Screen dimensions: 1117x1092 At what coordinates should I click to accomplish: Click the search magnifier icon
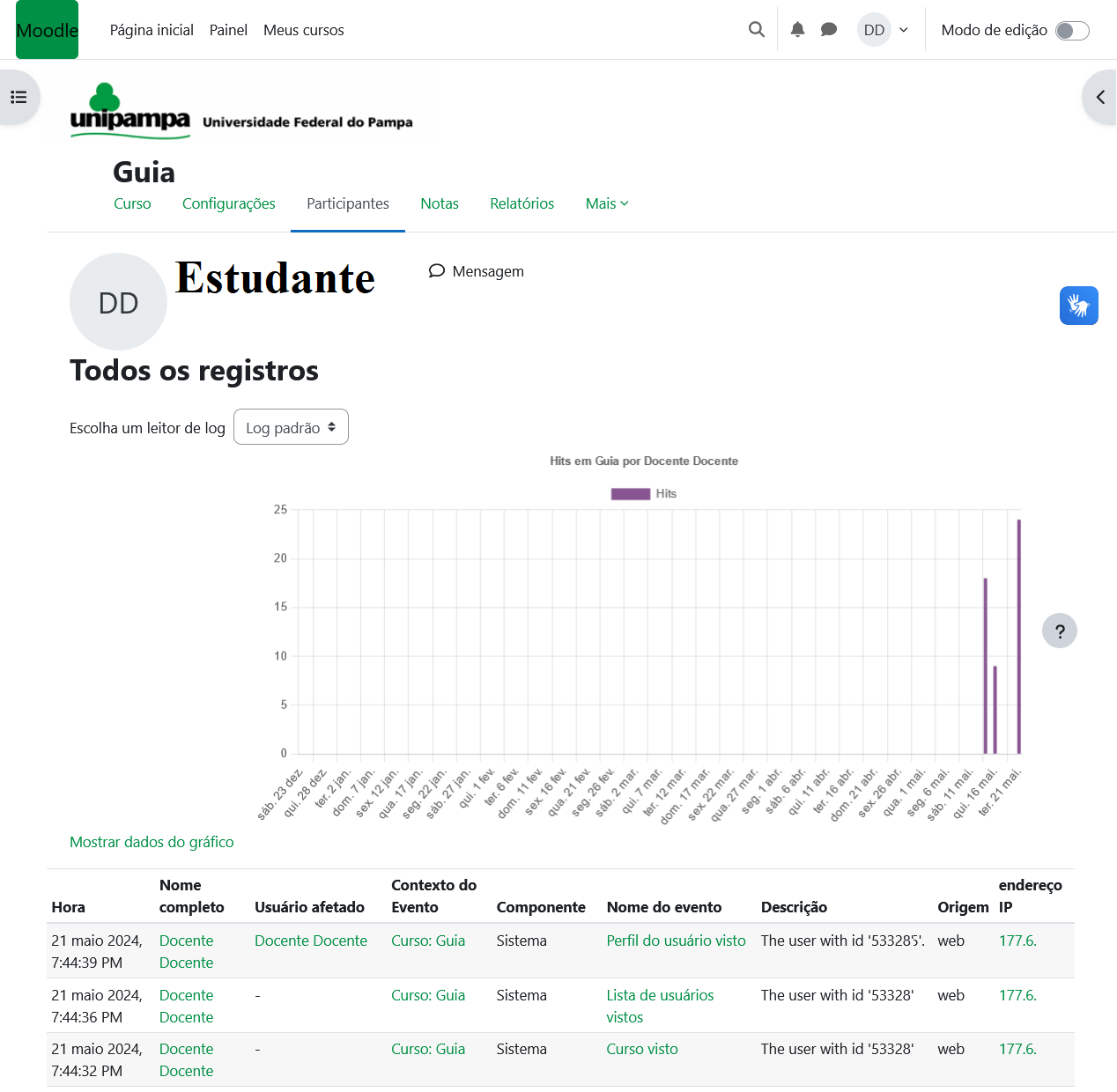pyautogui.click(x=756, y=30)
